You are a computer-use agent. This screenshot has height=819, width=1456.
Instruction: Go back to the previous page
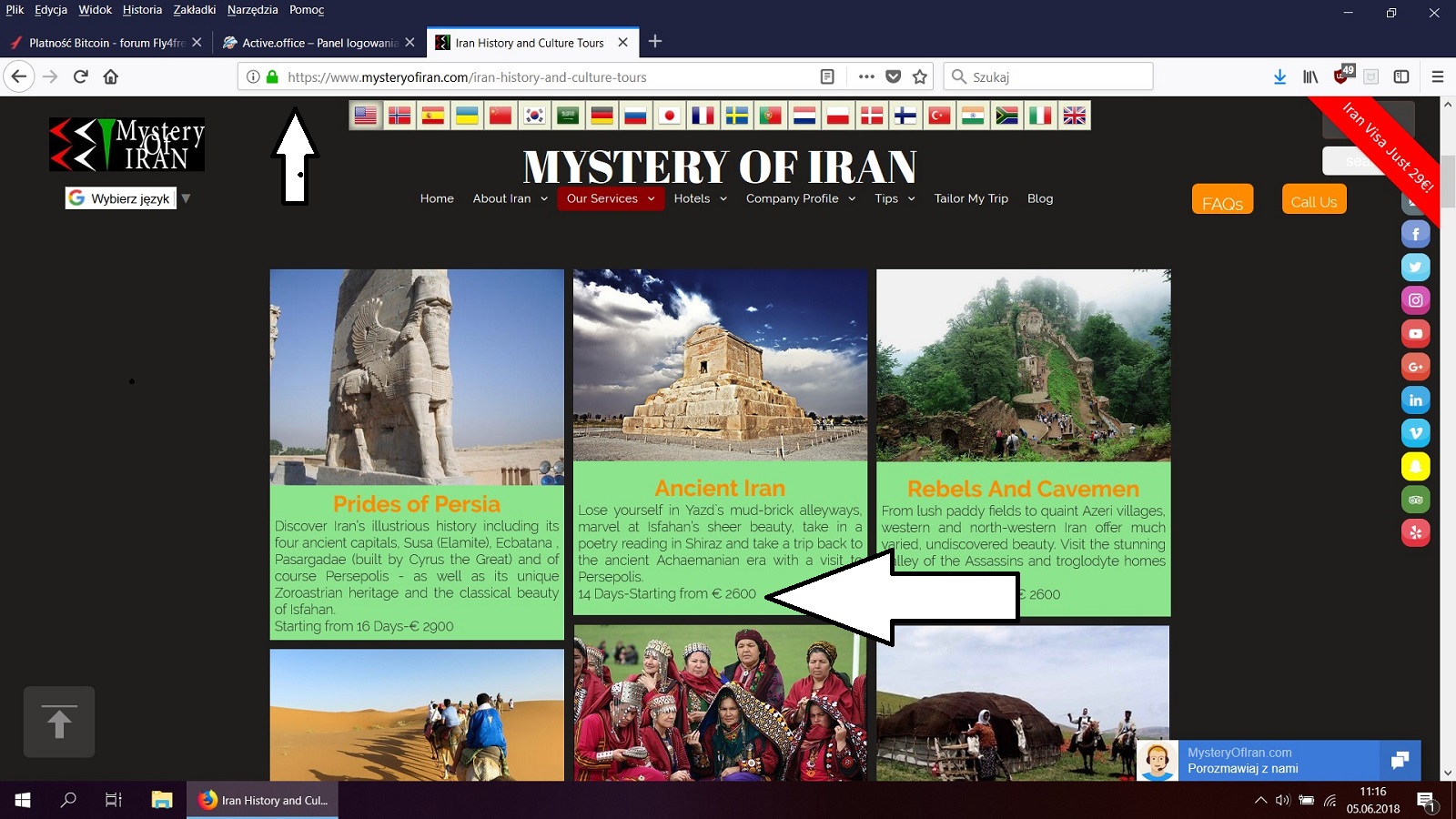(x=19, y=77)
